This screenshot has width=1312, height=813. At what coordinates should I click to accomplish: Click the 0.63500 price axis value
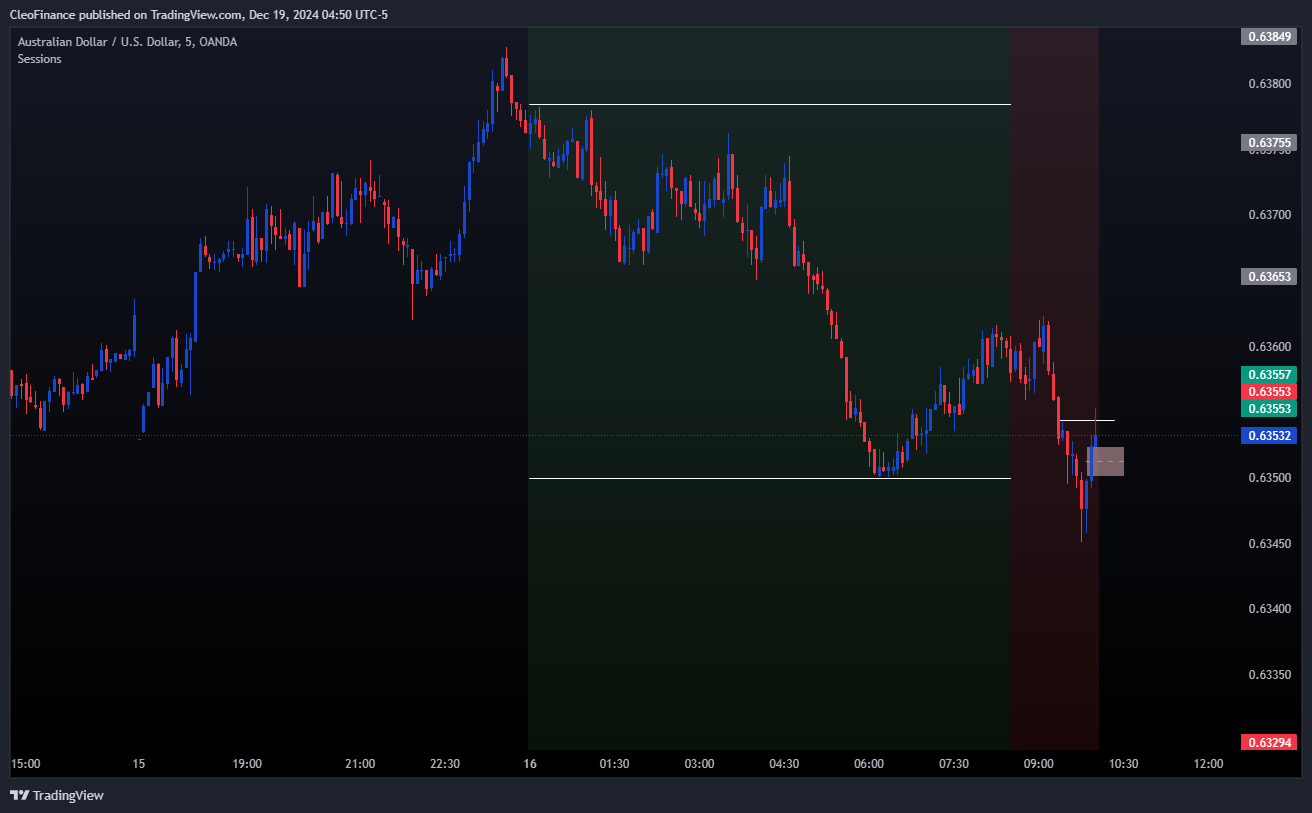point(1269,478)
